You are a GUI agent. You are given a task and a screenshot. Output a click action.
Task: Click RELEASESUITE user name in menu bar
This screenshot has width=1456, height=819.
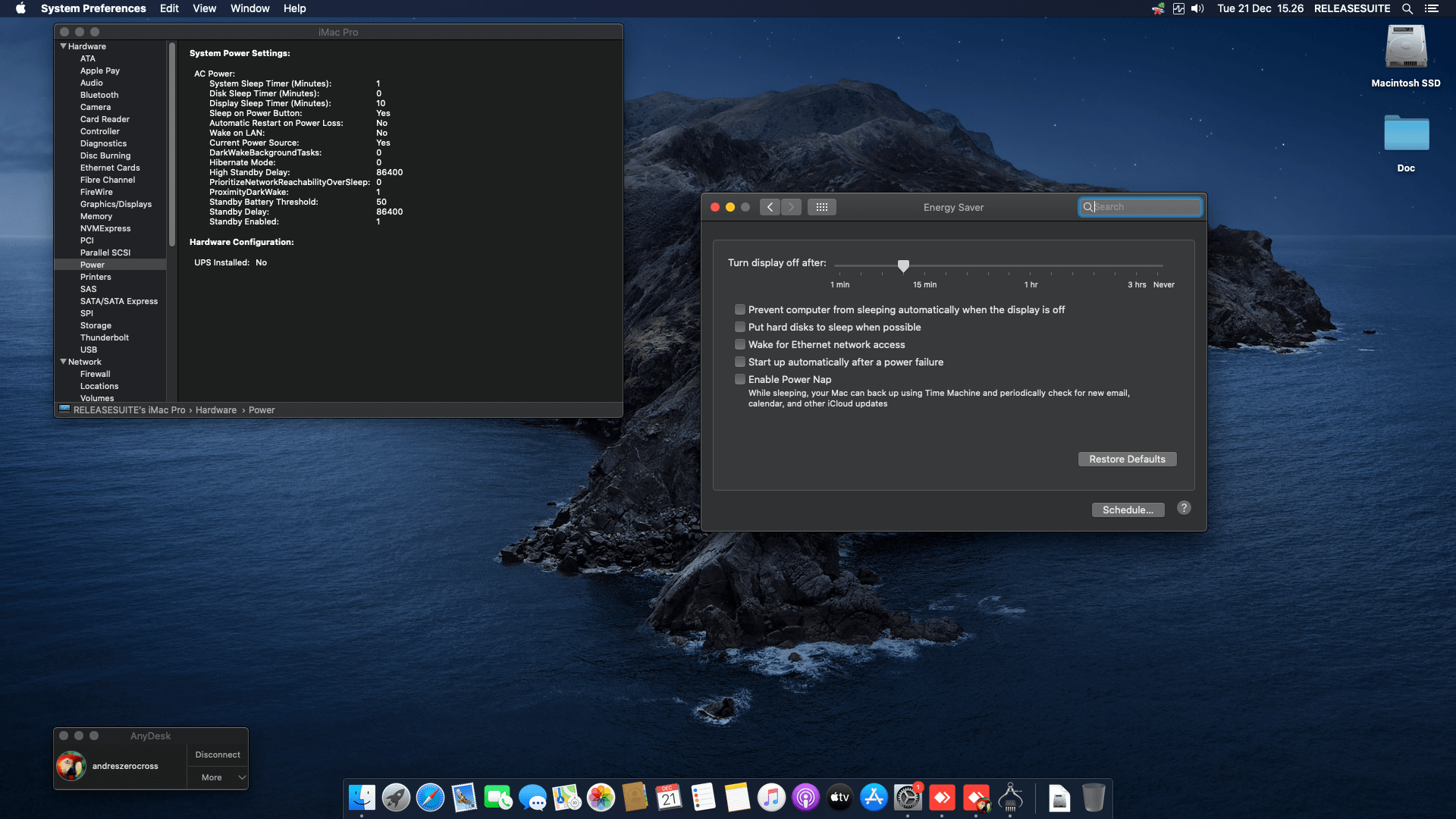(1351, 8)
